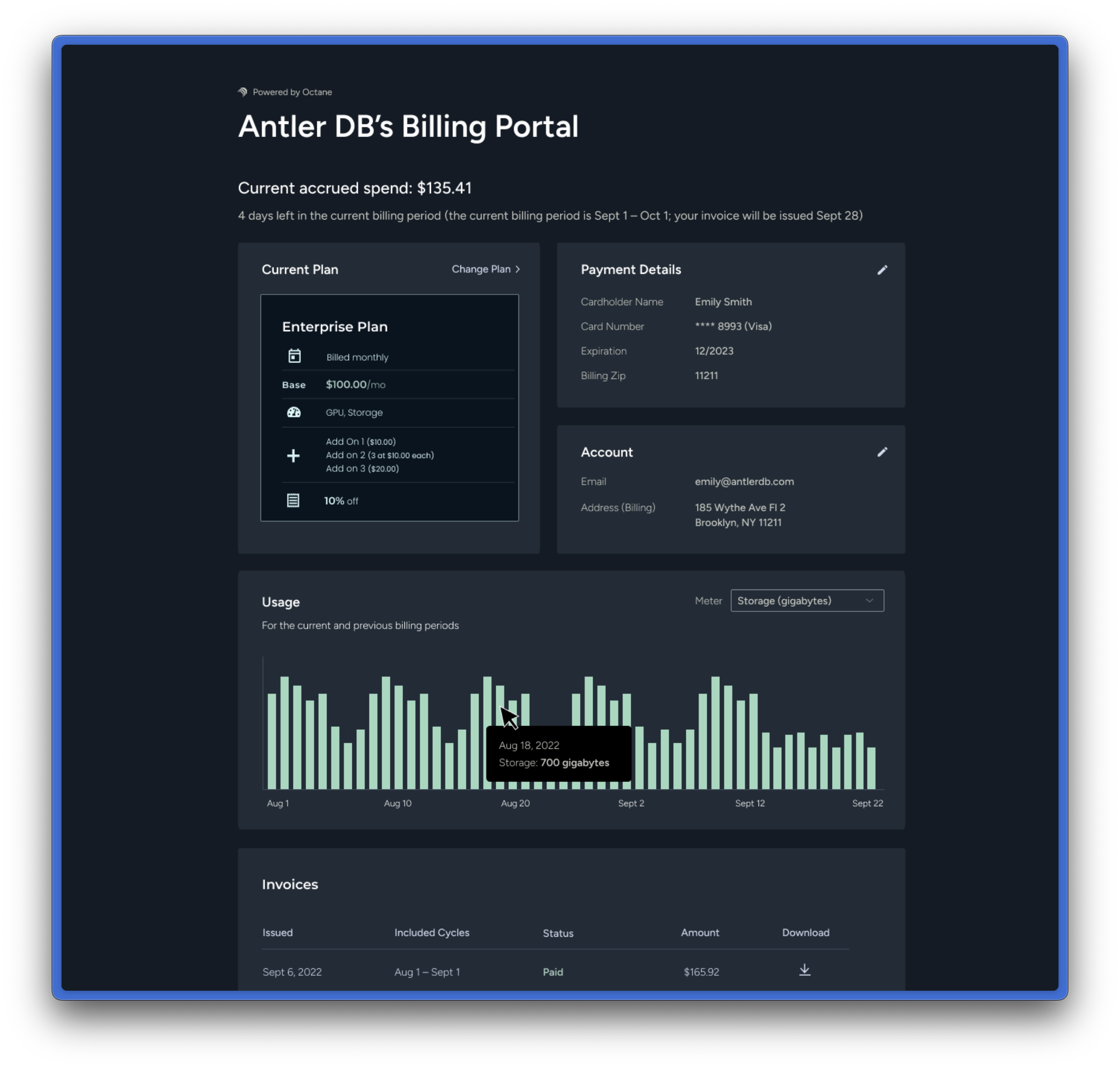Click the emily@antlerdb.com email value
Screen dimensions: 1120x1069
(744, 481)
